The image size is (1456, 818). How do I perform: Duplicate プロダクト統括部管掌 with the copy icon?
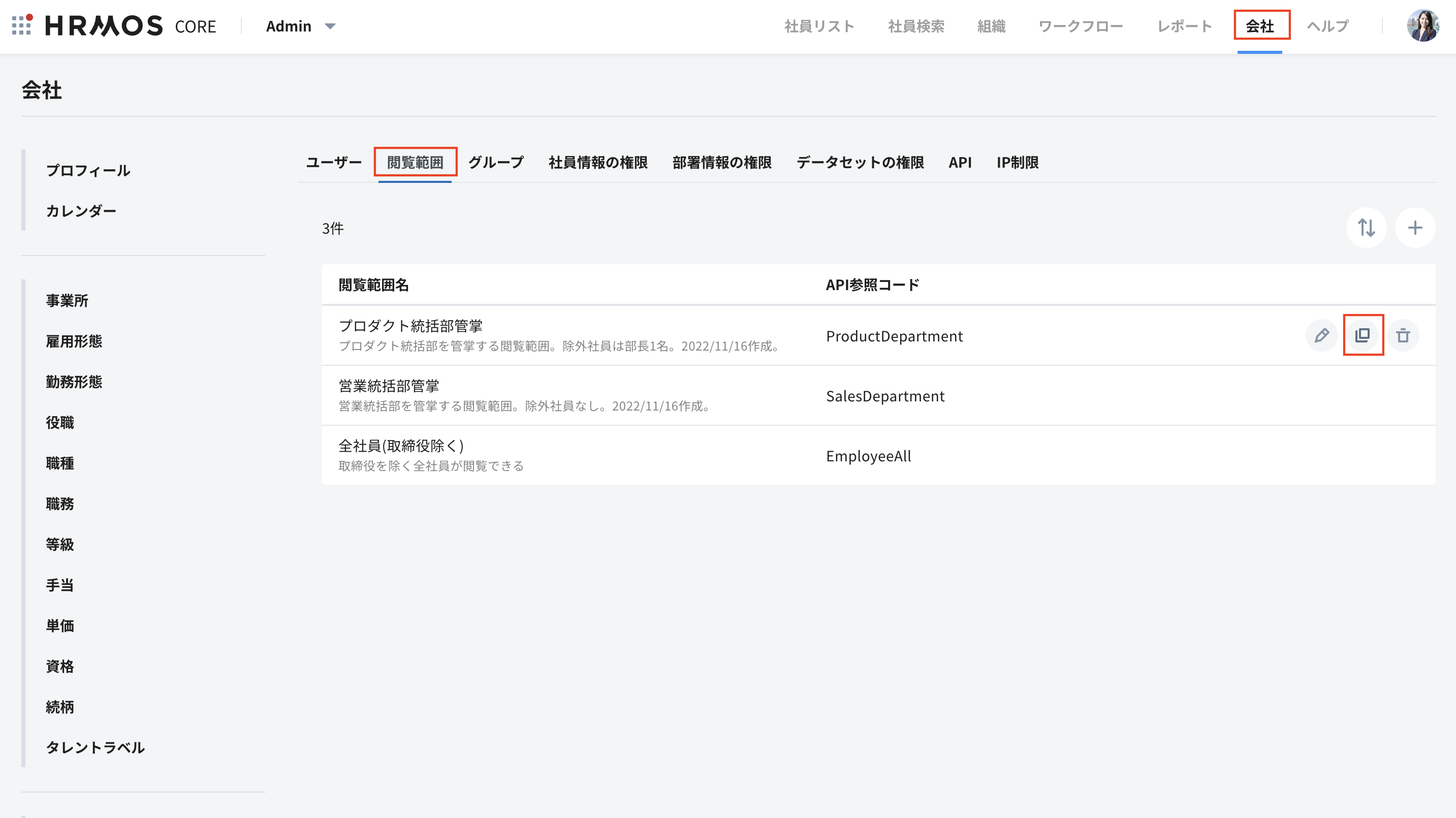click(x=1363, y=335)
